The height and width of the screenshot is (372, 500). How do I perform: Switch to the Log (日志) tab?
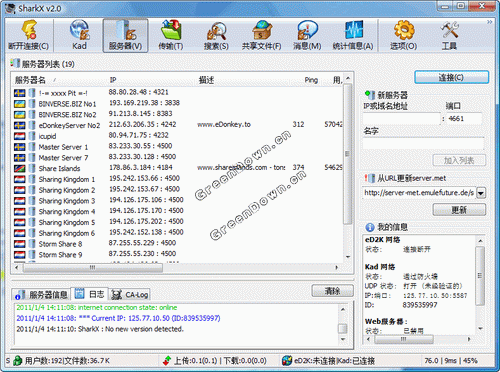tap(89, 294)
